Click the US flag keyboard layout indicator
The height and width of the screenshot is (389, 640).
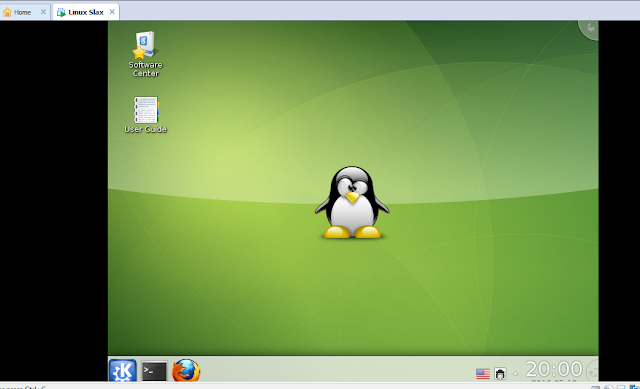pos(483,373)
